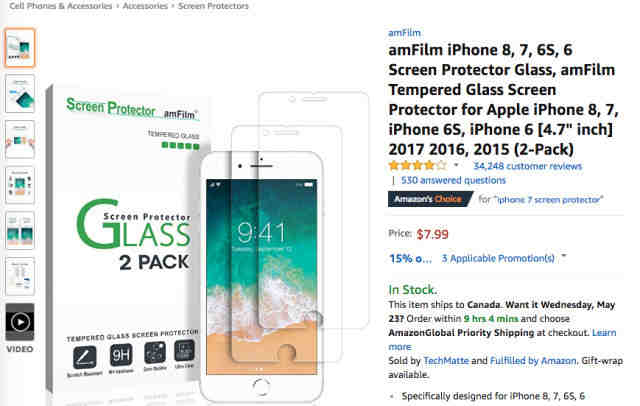Screen dimensions: 640x406
Task: Click the amFilm brand link
Action: click(404, 33)
